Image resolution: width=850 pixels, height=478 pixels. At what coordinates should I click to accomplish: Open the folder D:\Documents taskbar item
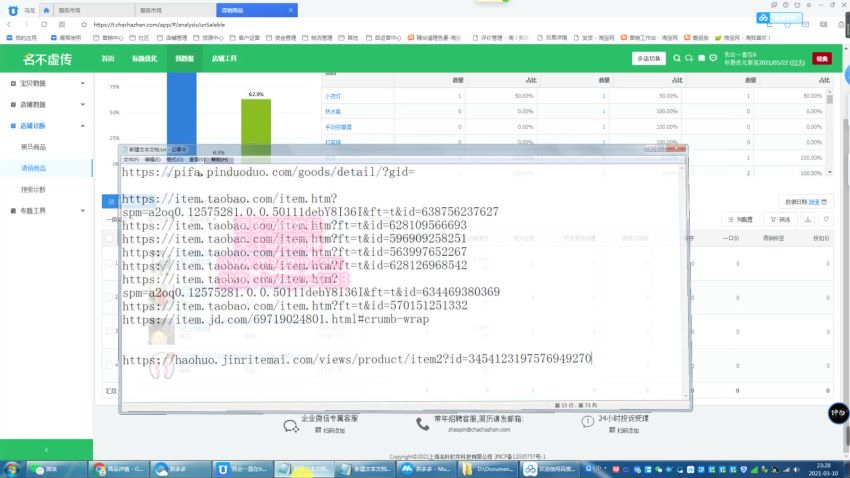tap(490, 469)
